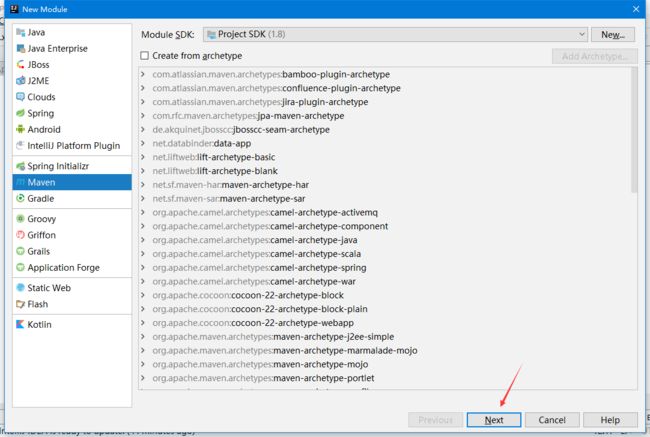Click the J2ME icon
The image size is (650, 437).
pos(20,81)
